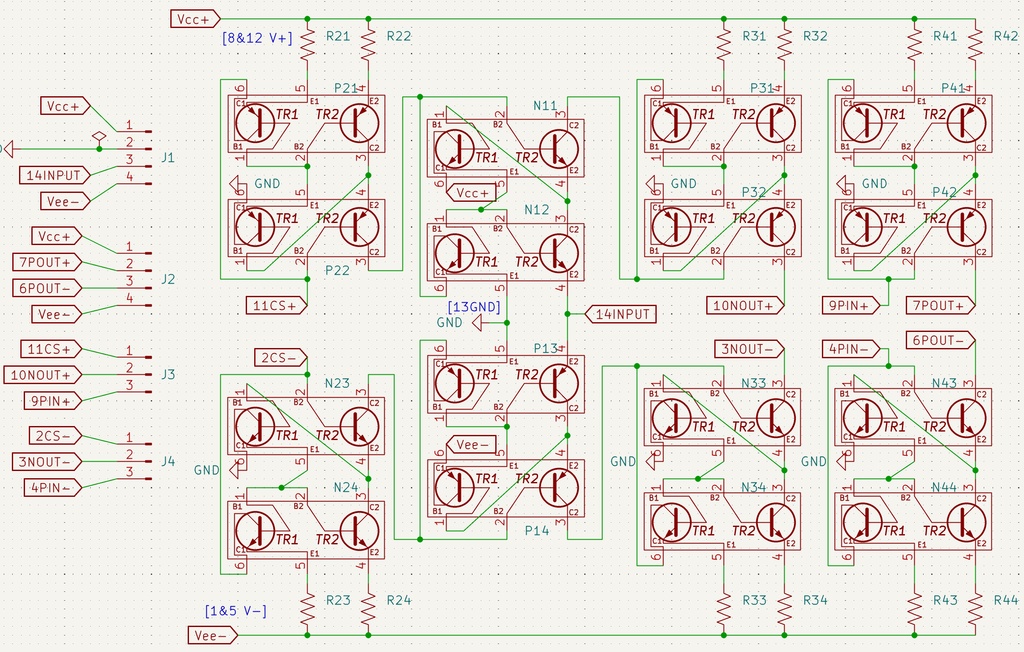Select the 10NOUT+ label below P32
This screenshot has width=1024, height=652.
coord(745,305)
